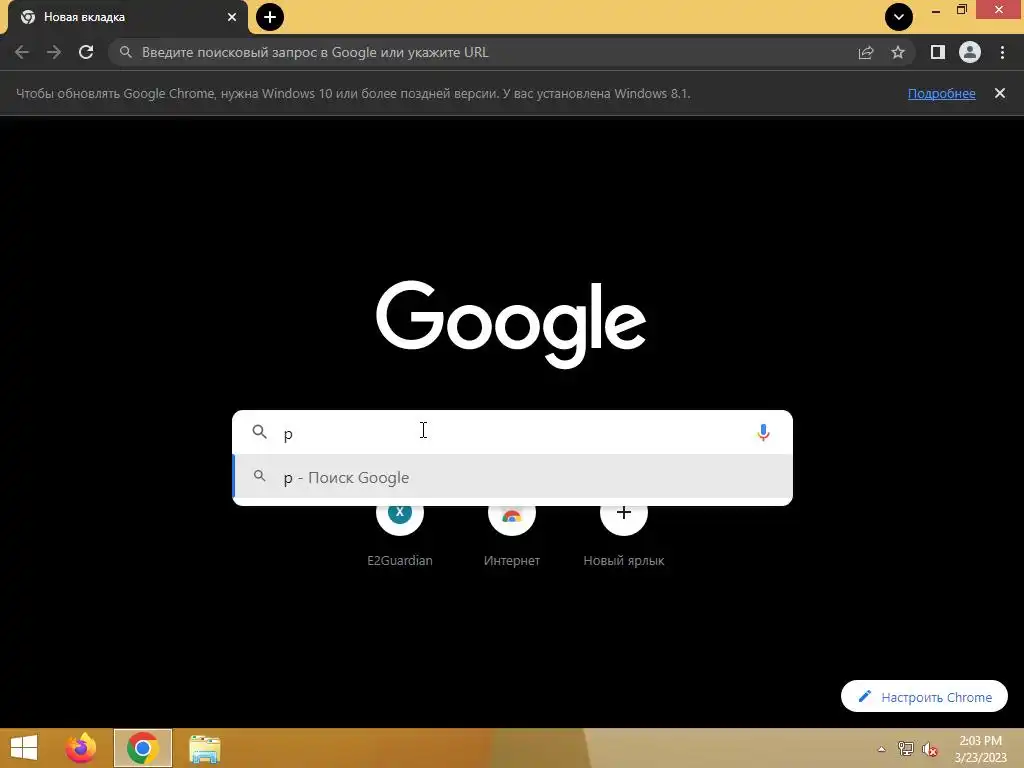Bookmark this tab with the star icon

(898, 52)
